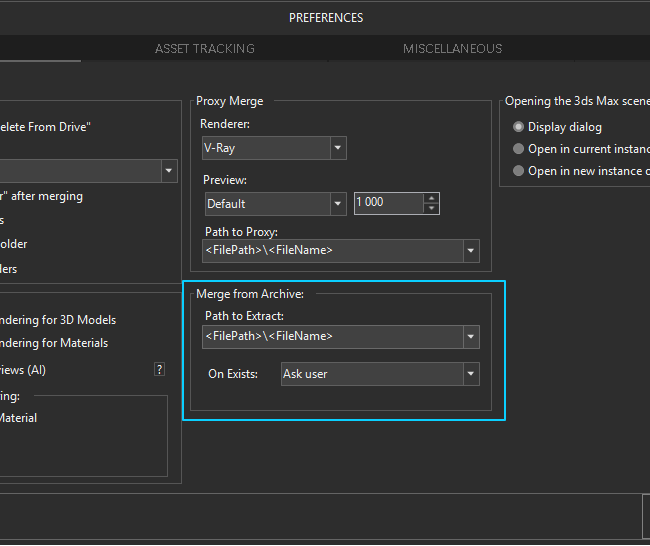Open the Miscellaneous tab
The image size is (650, 546).
(452, 49)
